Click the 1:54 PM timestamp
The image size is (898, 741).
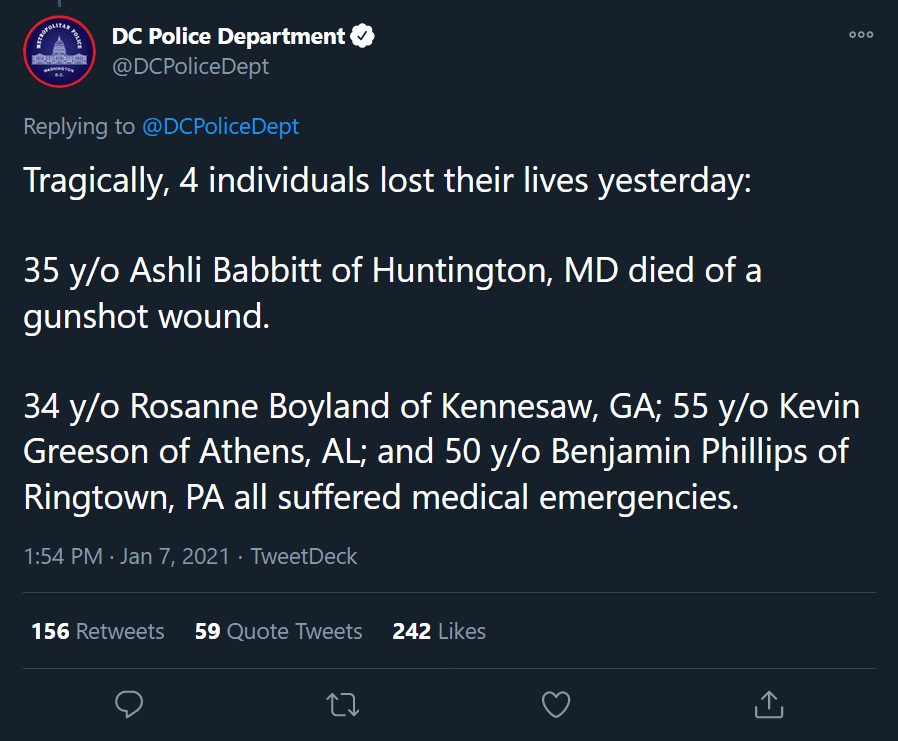pos(63,557)
